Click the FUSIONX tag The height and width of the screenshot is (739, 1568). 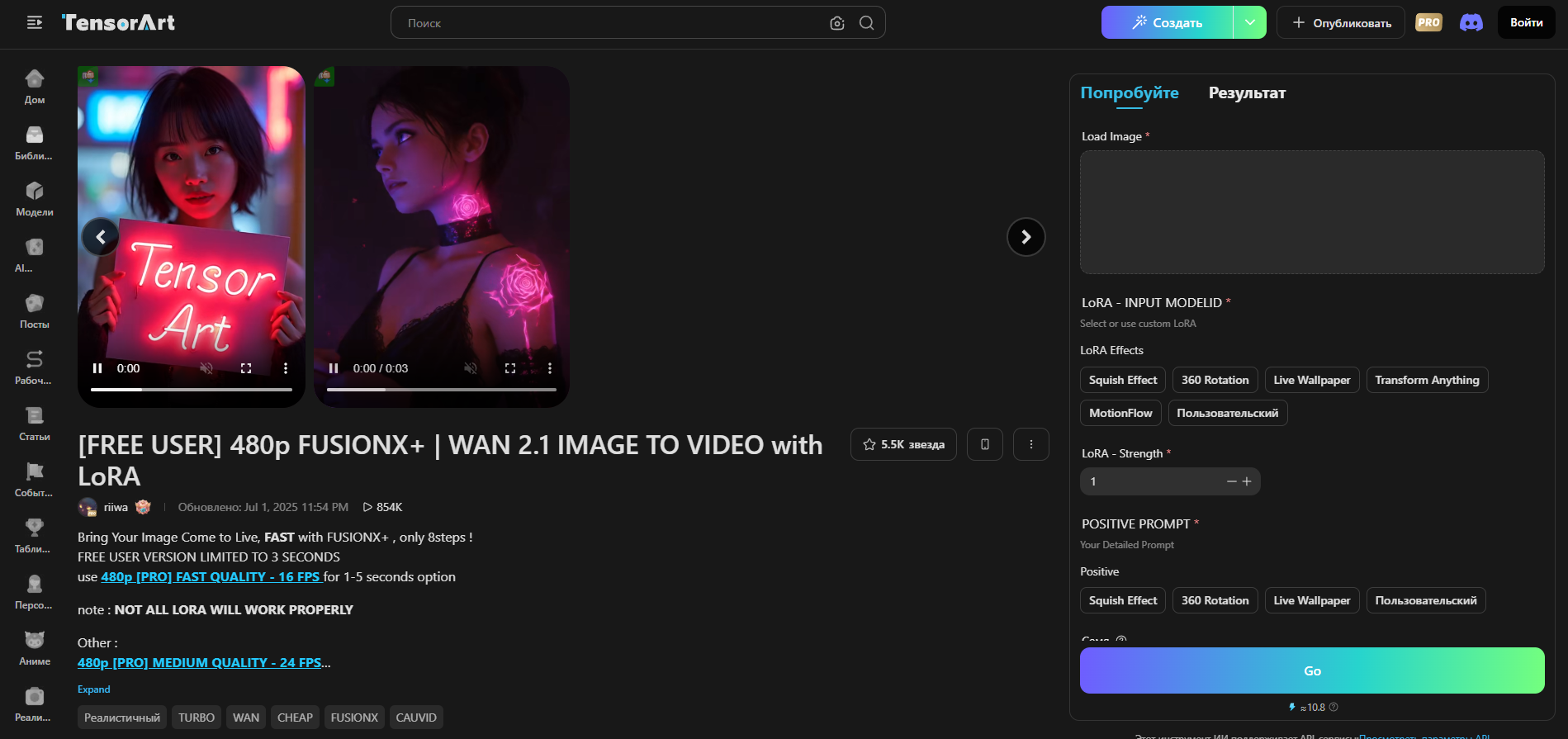point(354,718)
